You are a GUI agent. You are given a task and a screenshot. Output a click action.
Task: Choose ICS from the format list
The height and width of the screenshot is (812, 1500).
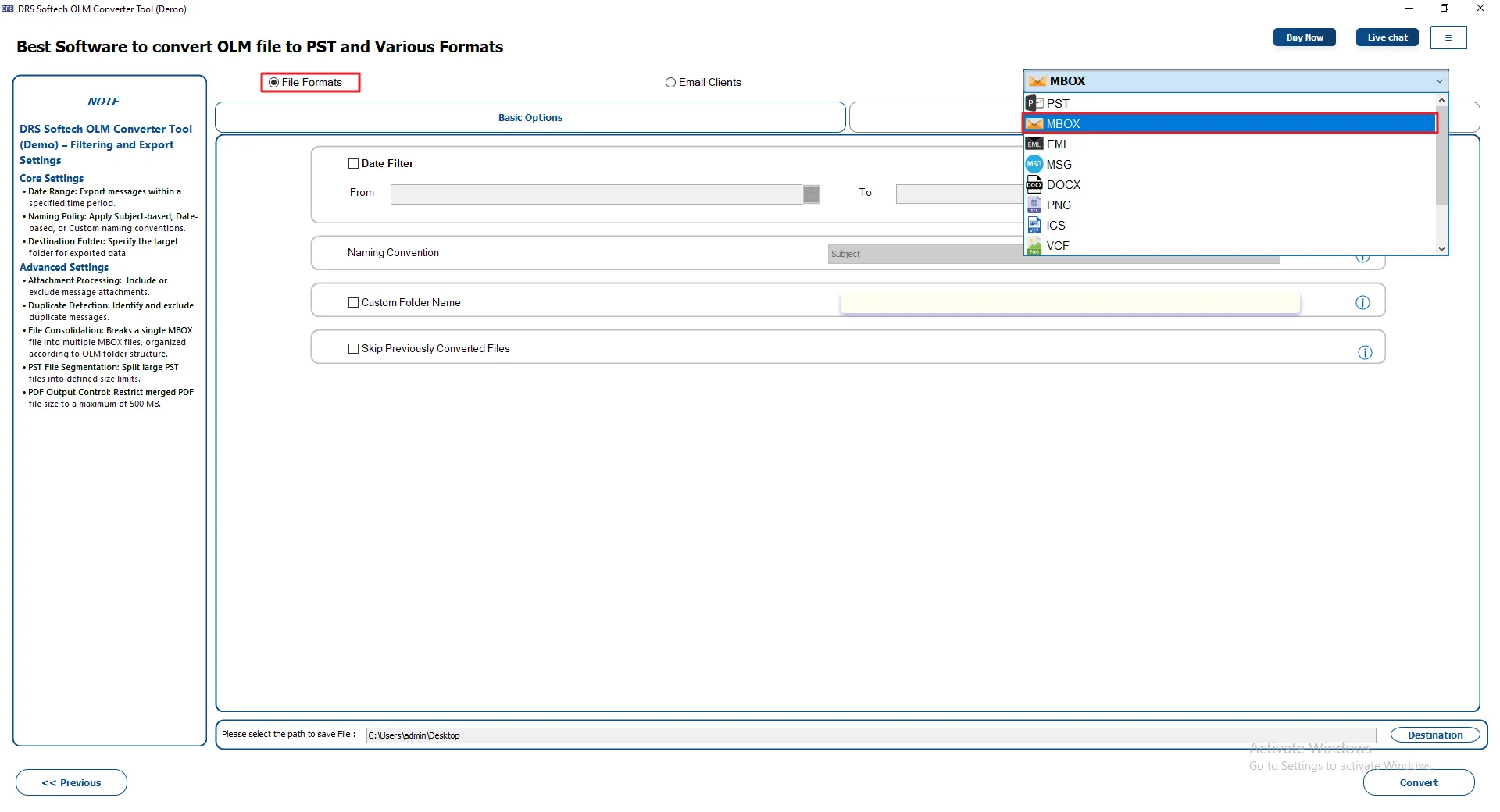[1230, 225]
